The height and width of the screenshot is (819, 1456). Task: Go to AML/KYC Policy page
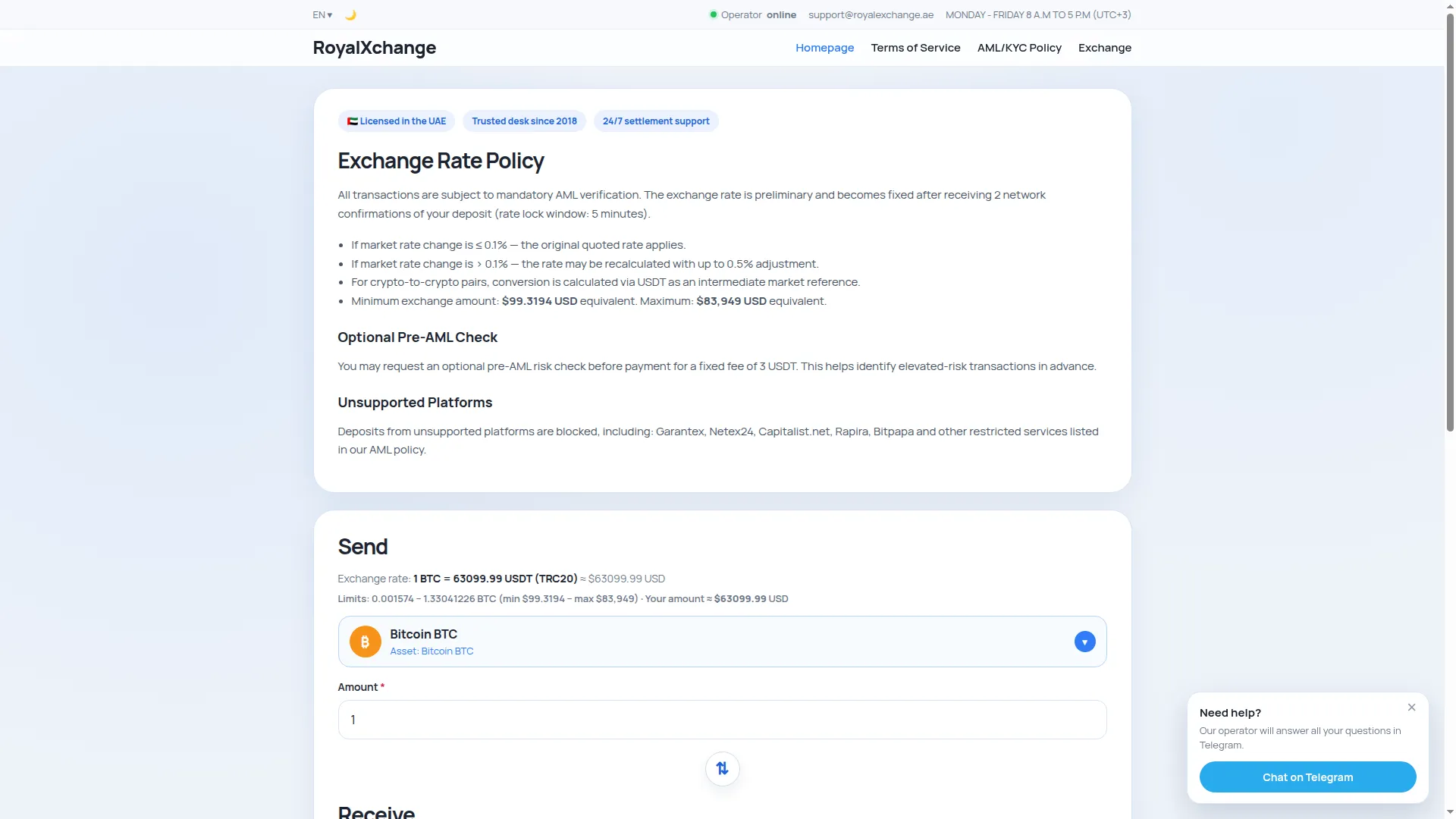[x=1019, y=48]
